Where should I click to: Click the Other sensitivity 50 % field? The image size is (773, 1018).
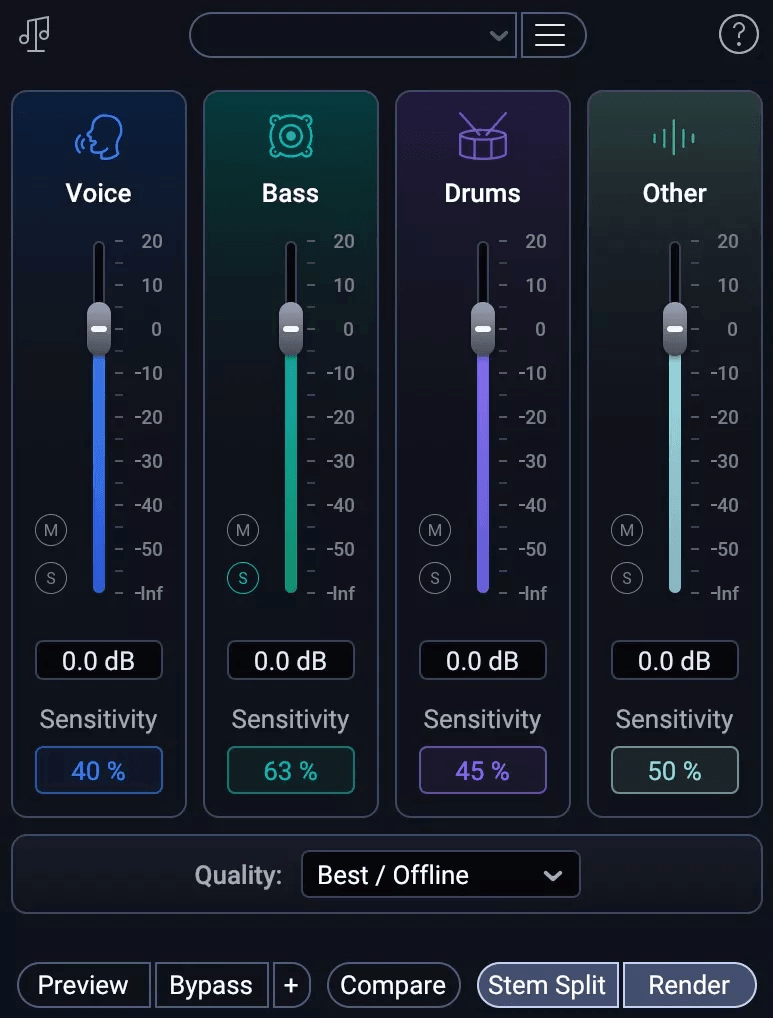tap(675, 770)
